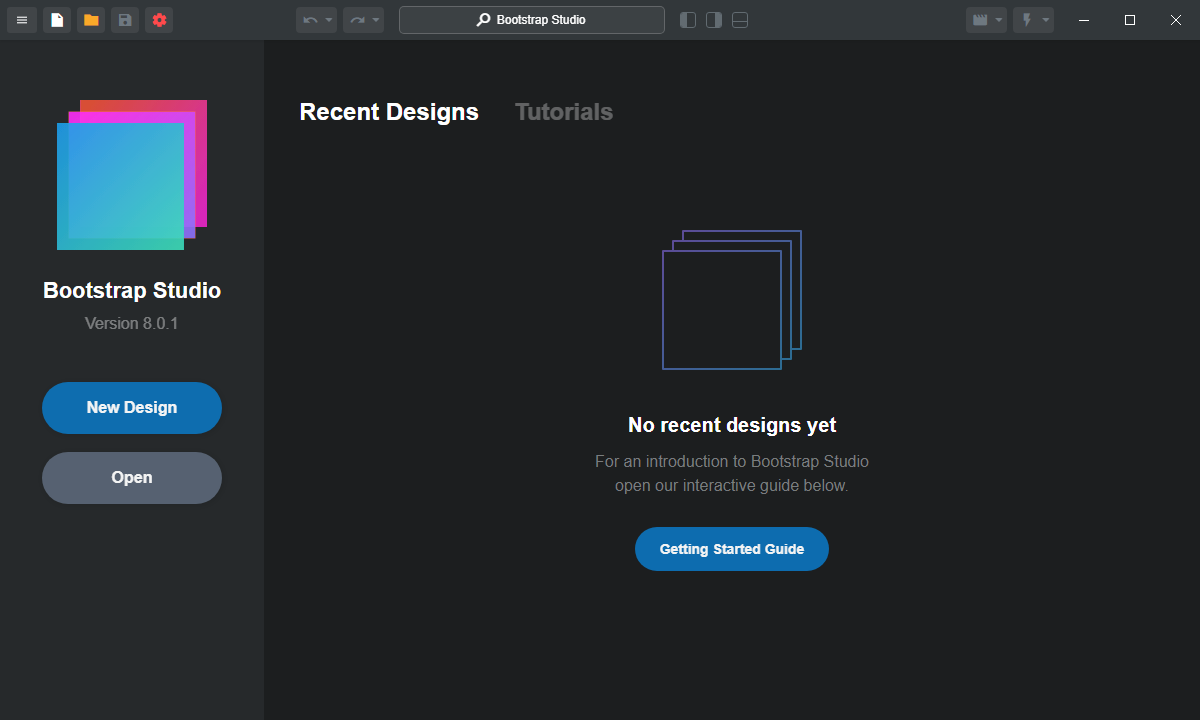Toggle the right panel visibility

click(x=713, y=19)
